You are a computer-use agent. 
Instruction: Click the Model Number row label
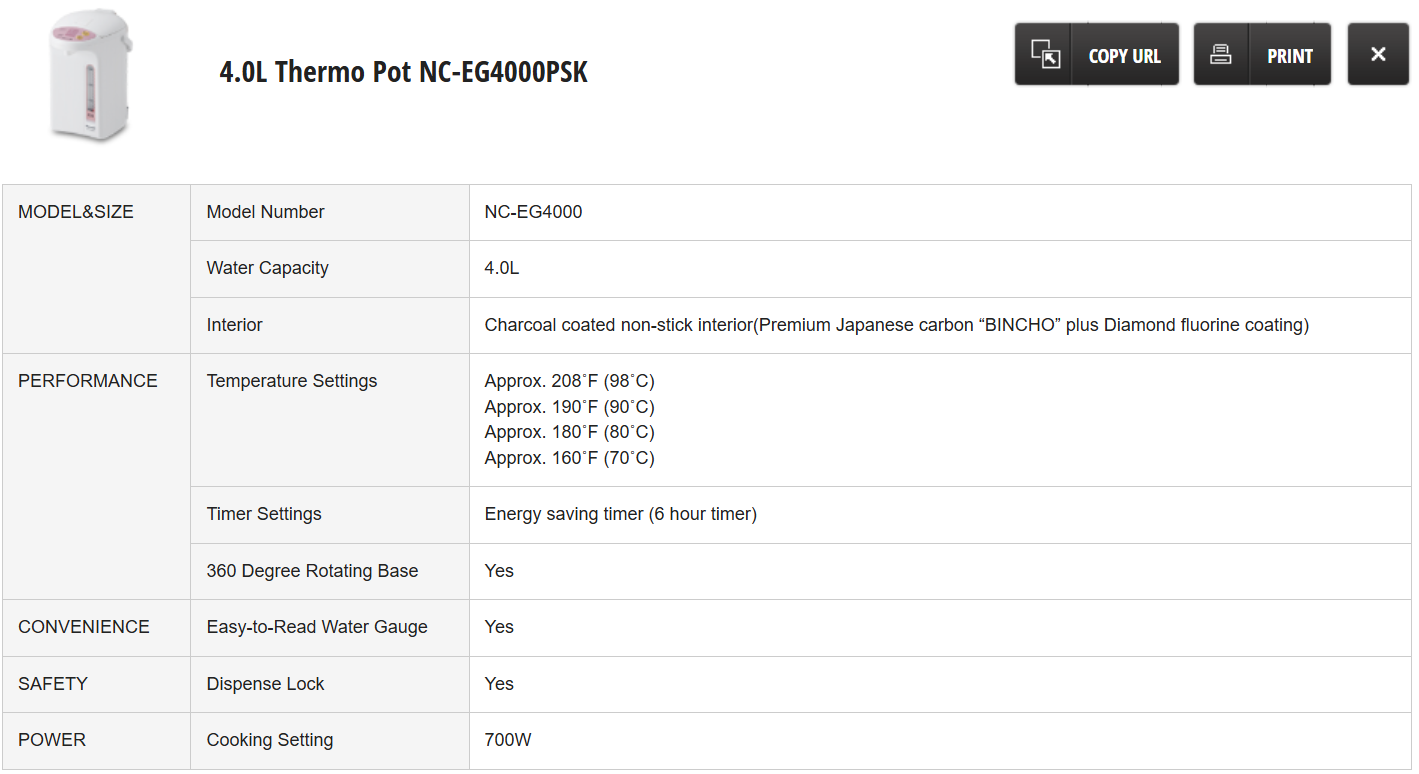coord(265,212)
